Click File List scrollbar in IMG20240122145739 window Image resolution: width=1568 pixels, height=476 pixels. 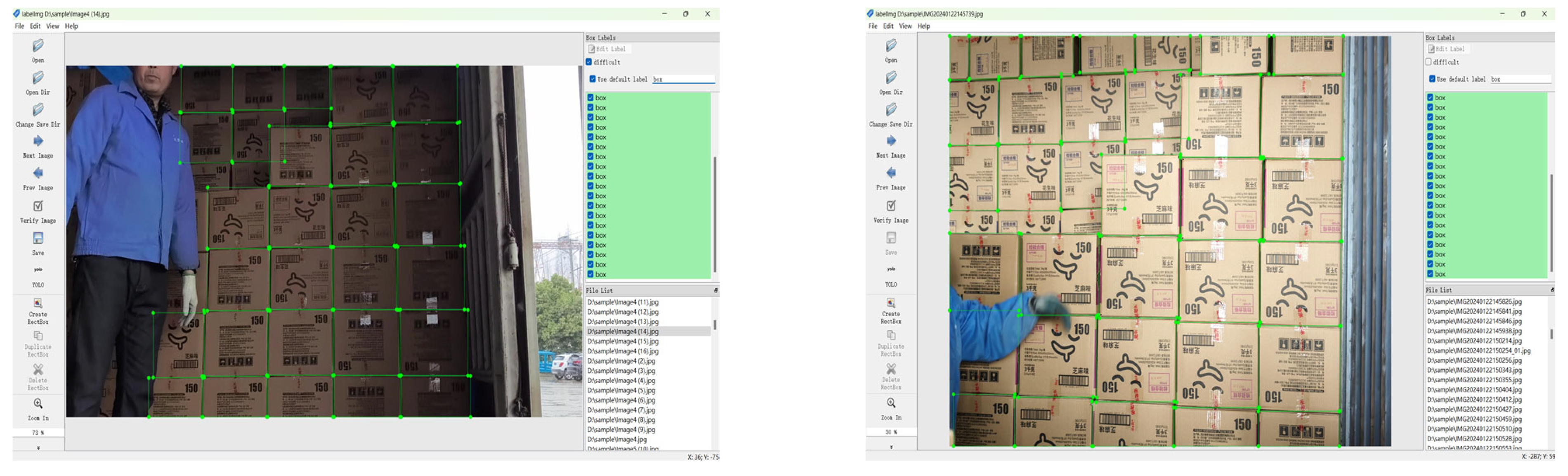click(1551, 334)
